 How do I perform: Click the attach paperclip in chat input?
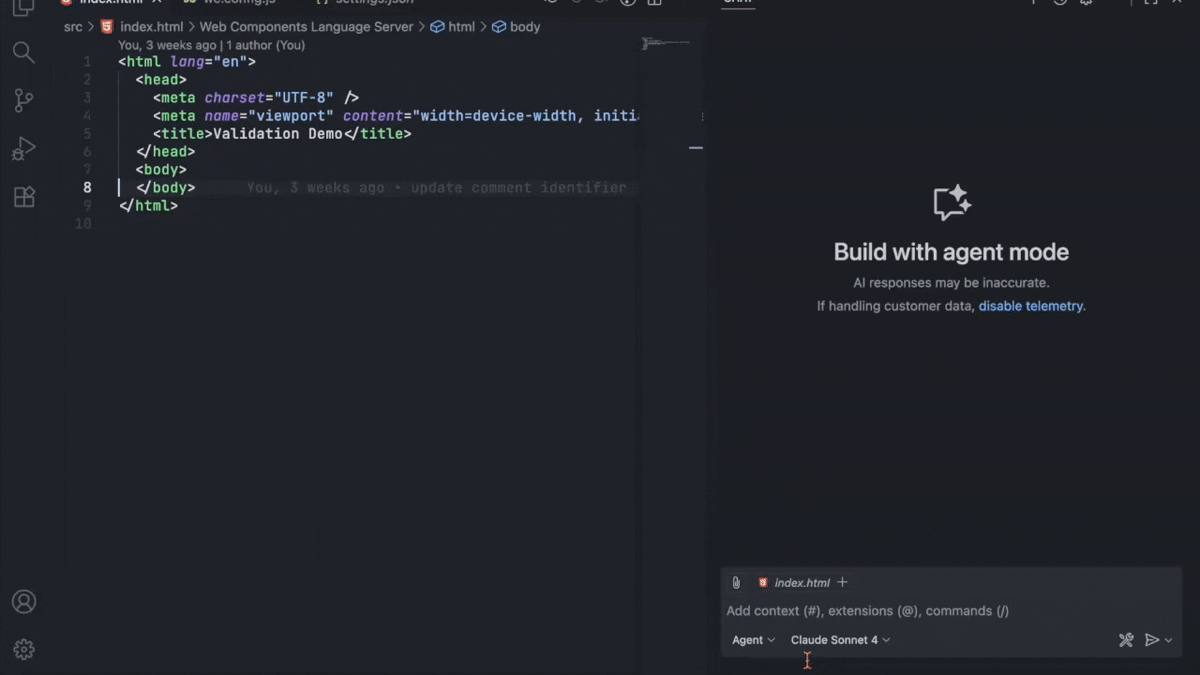pyautogui.click(x=736, y=582)
